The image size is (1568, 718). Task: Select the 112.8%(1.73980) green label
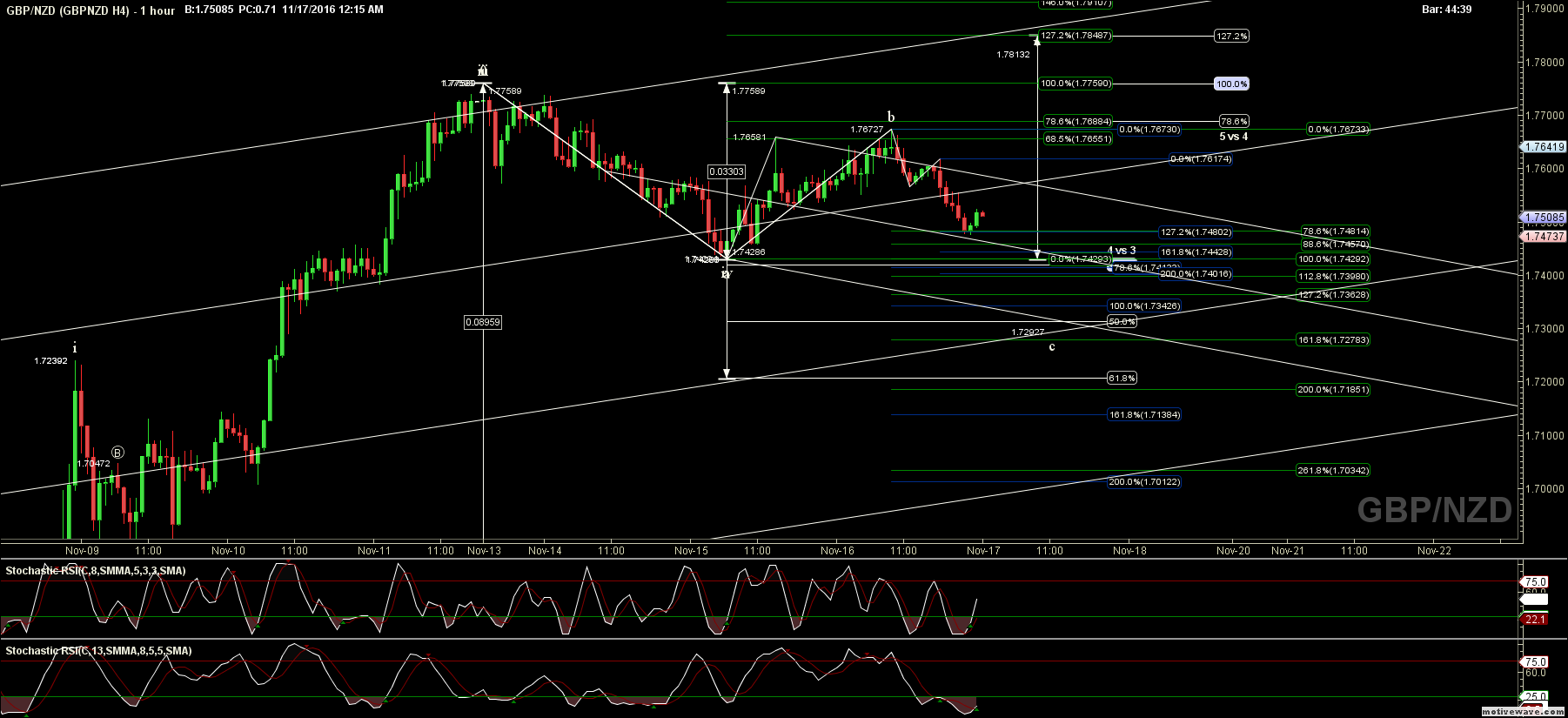(x=1333, y=277)
